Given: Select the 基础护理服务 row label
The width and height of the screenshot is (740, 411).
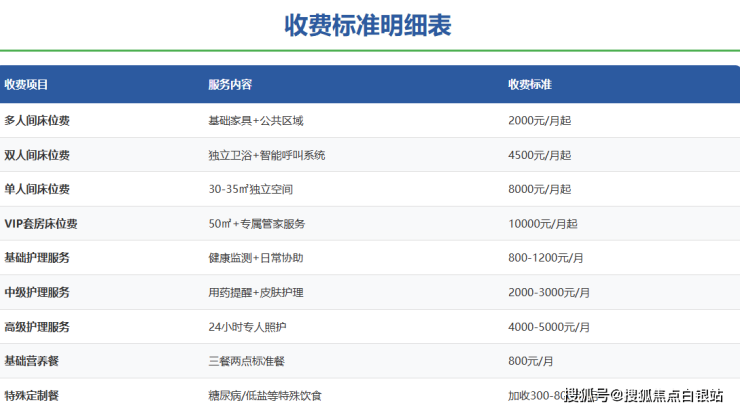Looking at the screenshot, I should [37, 258].
